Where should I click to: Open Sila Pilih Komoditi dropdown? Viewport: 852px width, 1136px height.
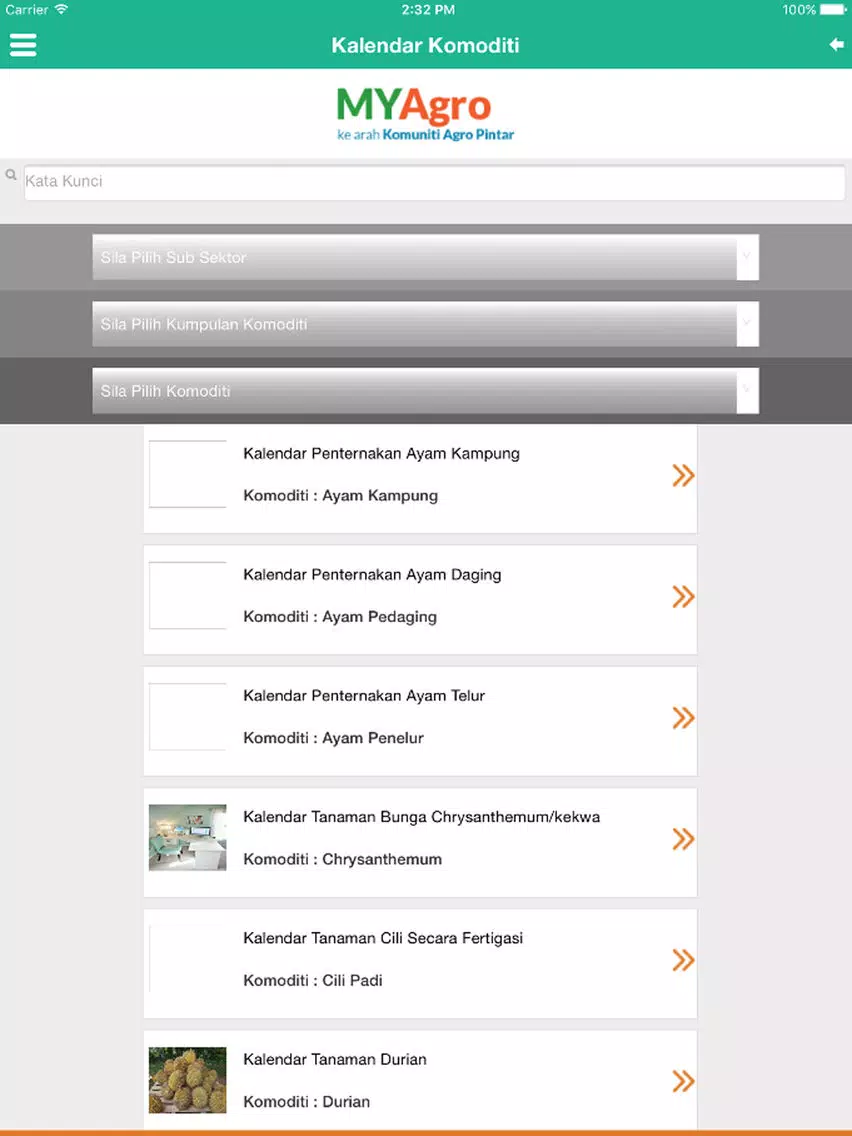click(425, 390)
